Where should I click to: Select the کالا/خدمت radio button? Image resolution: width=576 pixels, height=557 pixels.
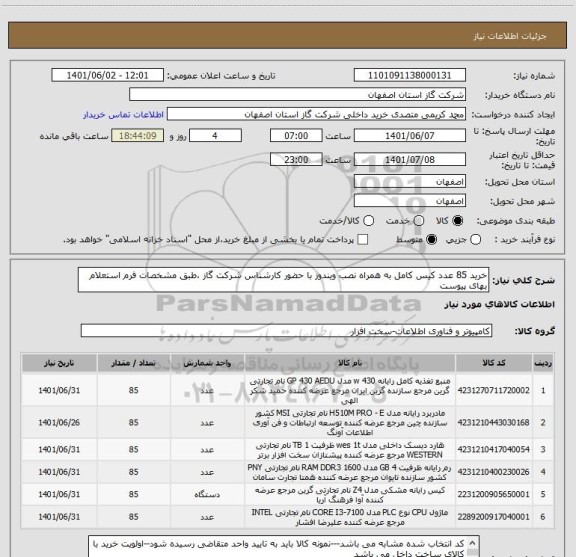point(368,221)
